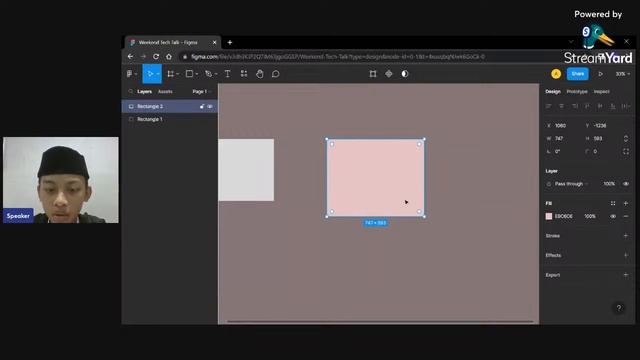Open the Figma main menu icon
Image resolution: width=640 pixels, height=360 pixels.
click(x=129, y=74)
